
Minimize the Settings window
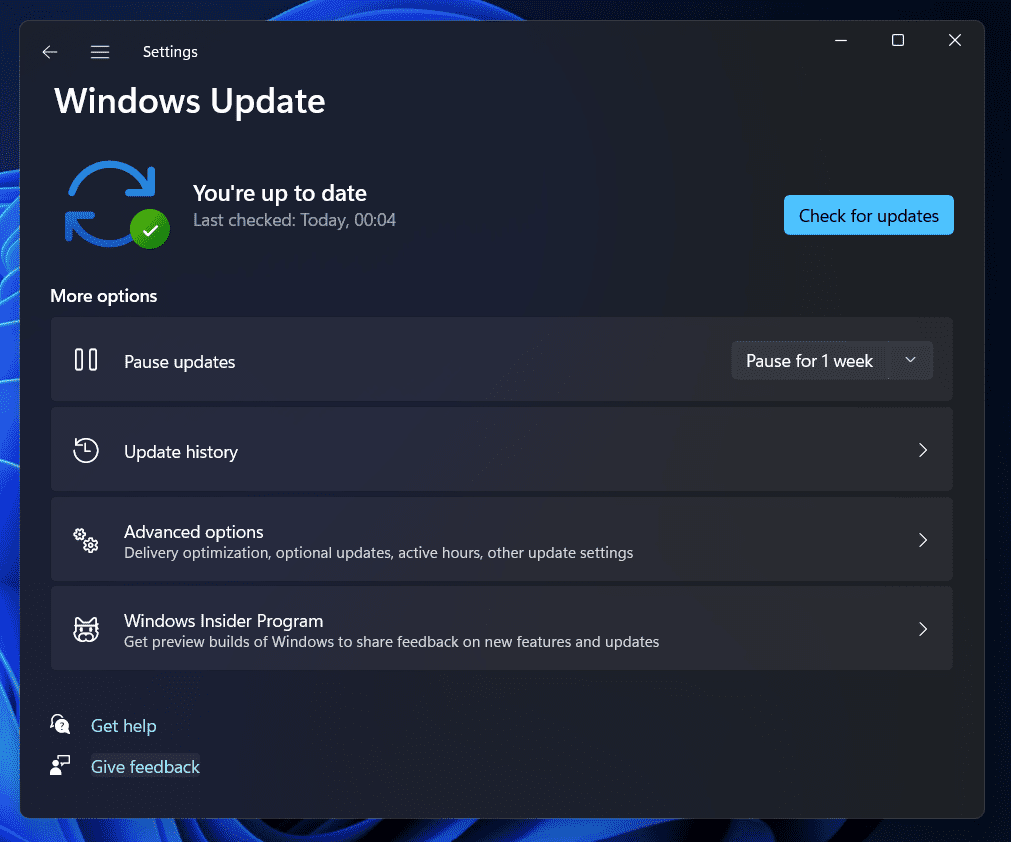tap(841, 40)
